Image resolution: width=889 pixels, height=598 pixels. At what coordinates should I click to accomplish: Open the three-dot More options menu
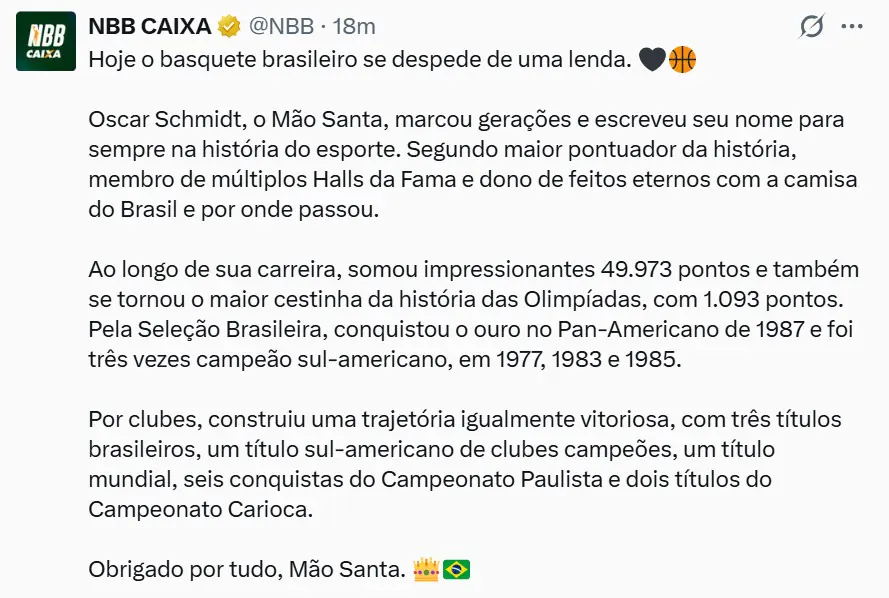click(852, 26)
